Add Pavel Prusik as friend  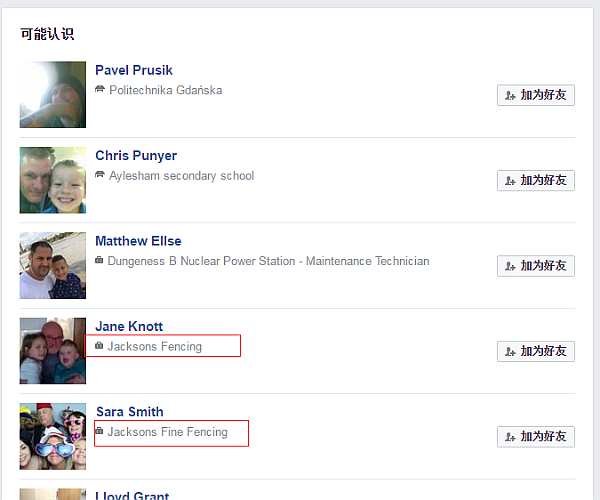(x=536, y=95)
